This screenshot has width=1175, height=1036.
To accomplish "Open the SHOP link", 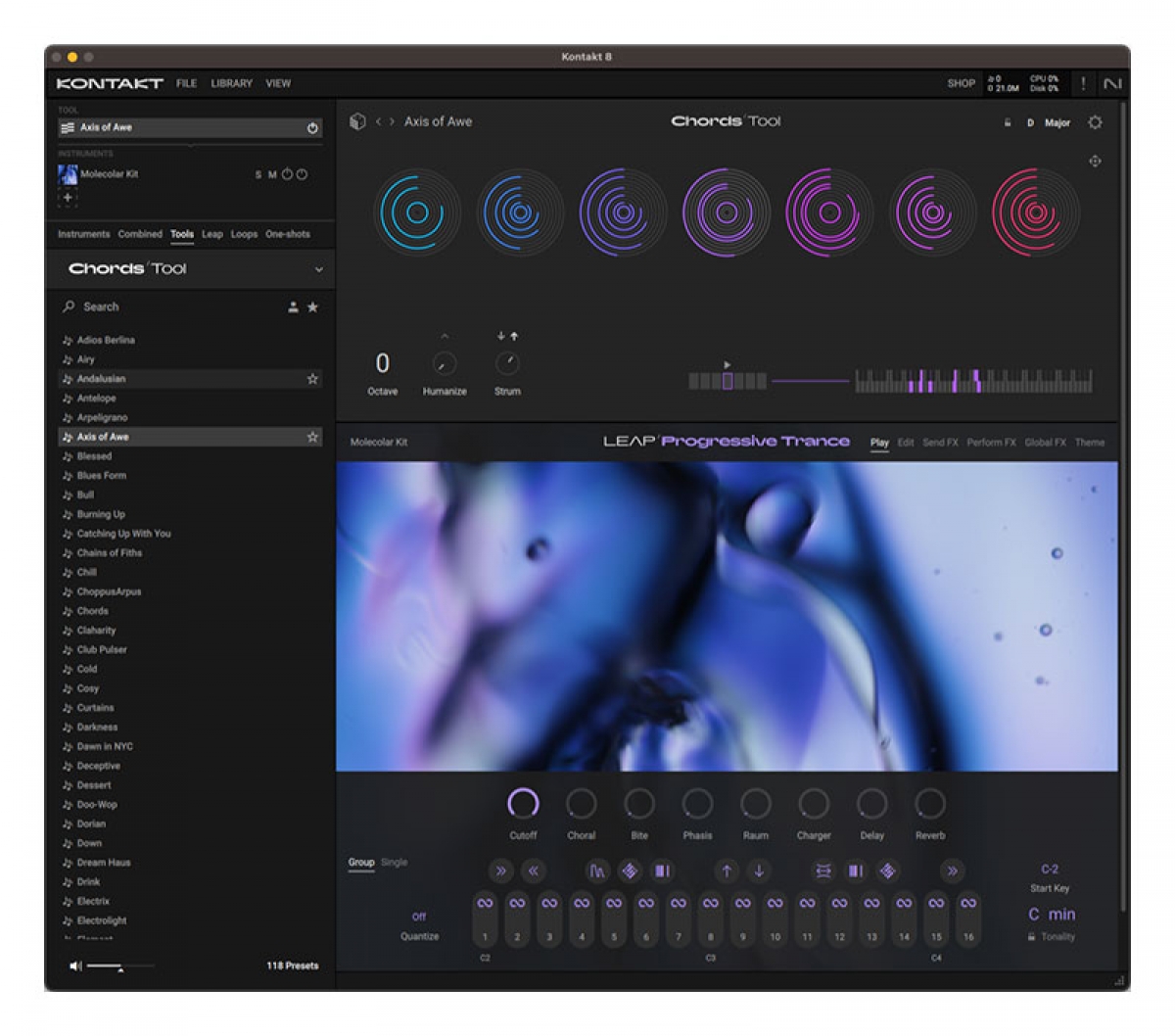I will point(961,84).
